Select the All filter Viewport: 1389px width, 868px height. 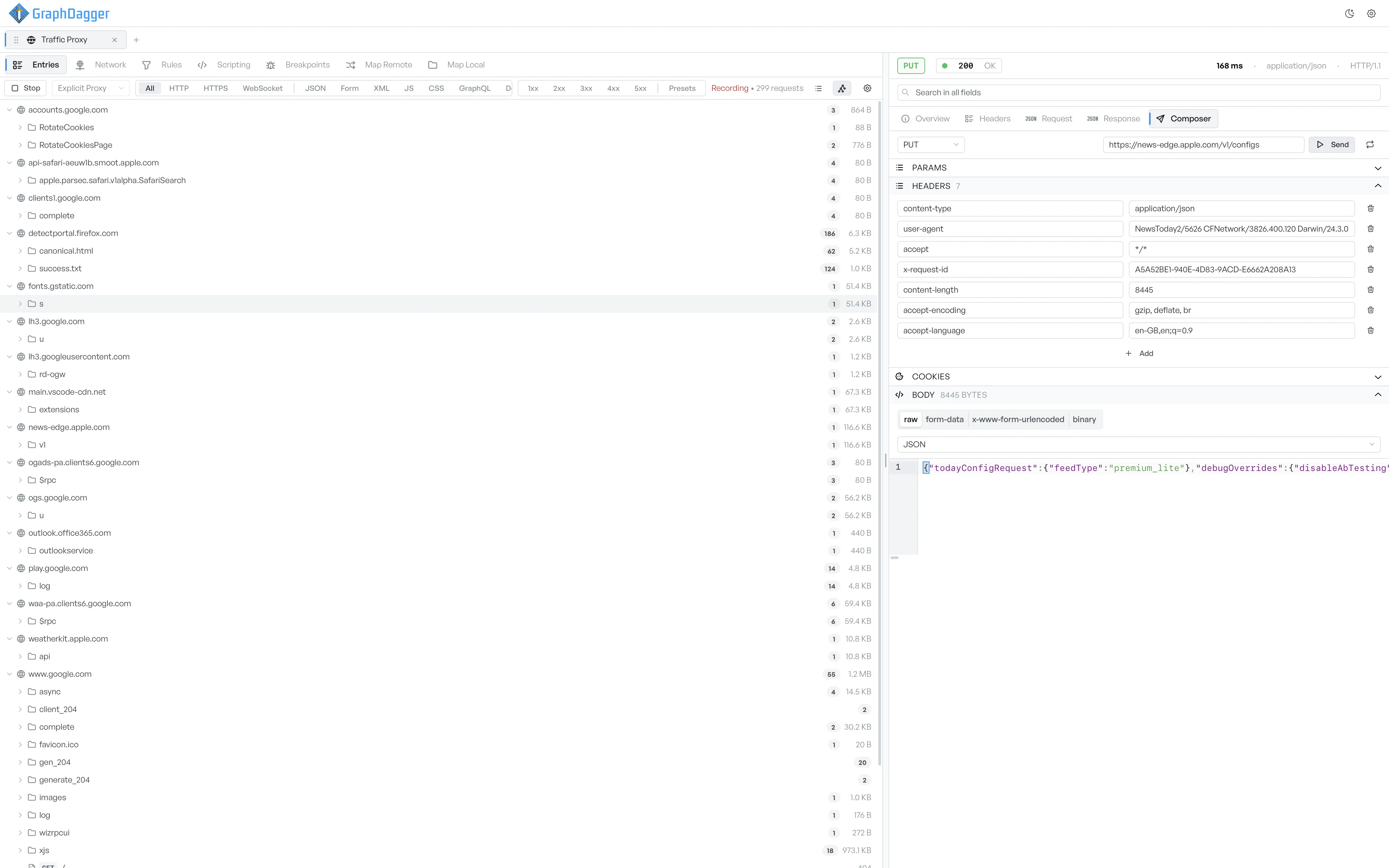tap(150, 88)
